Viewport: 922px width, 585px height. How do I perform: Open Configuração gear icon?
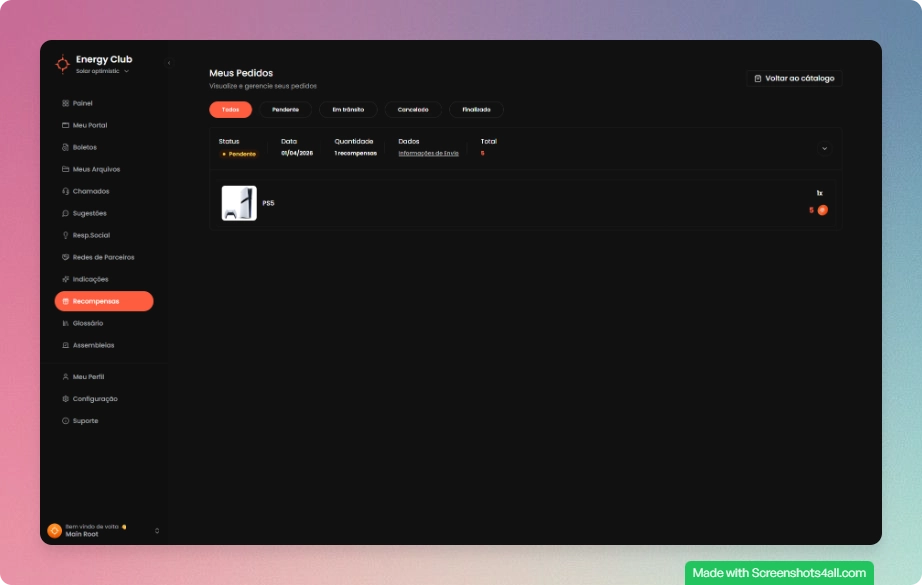[65, 399]
